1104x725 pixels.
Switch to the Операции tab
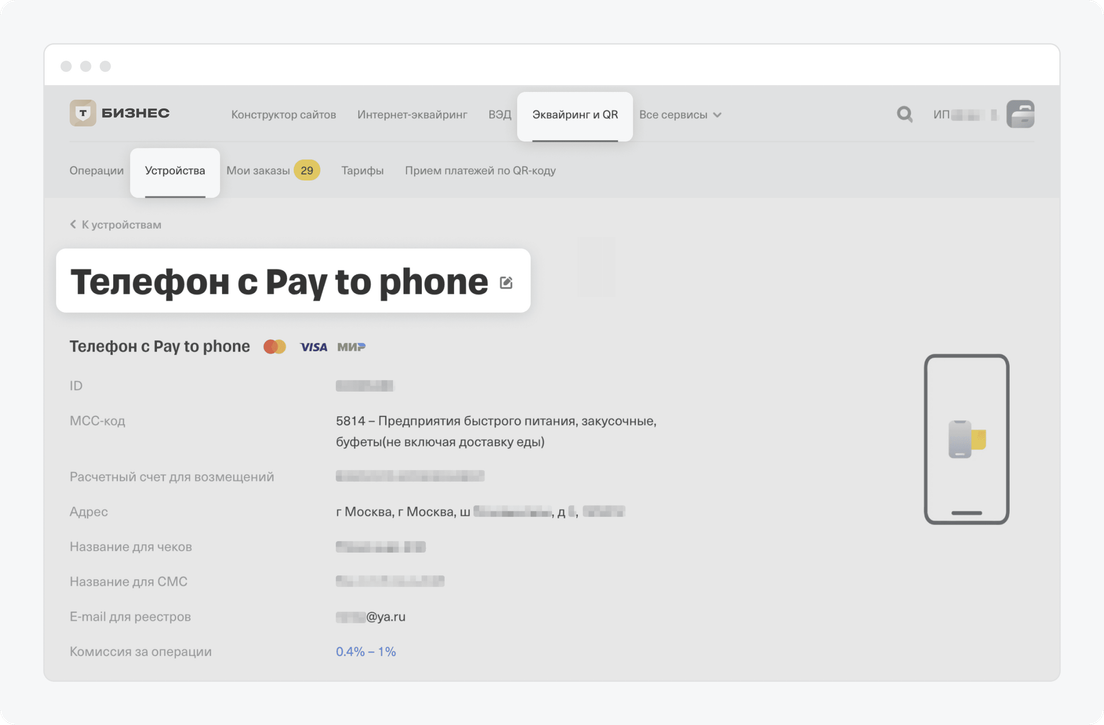click(x=96, y=171)
